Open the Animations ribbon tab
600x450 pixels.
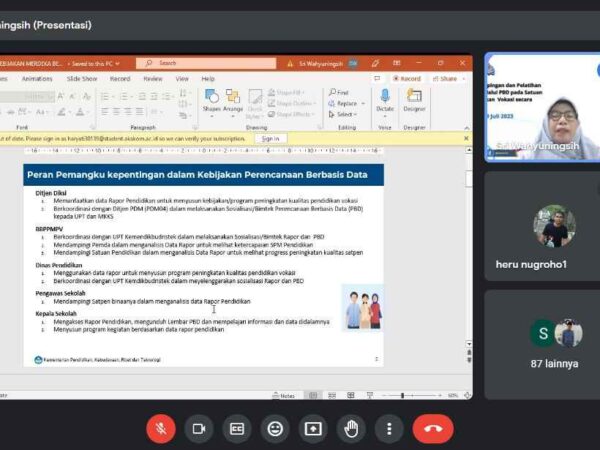click(37, 78)
